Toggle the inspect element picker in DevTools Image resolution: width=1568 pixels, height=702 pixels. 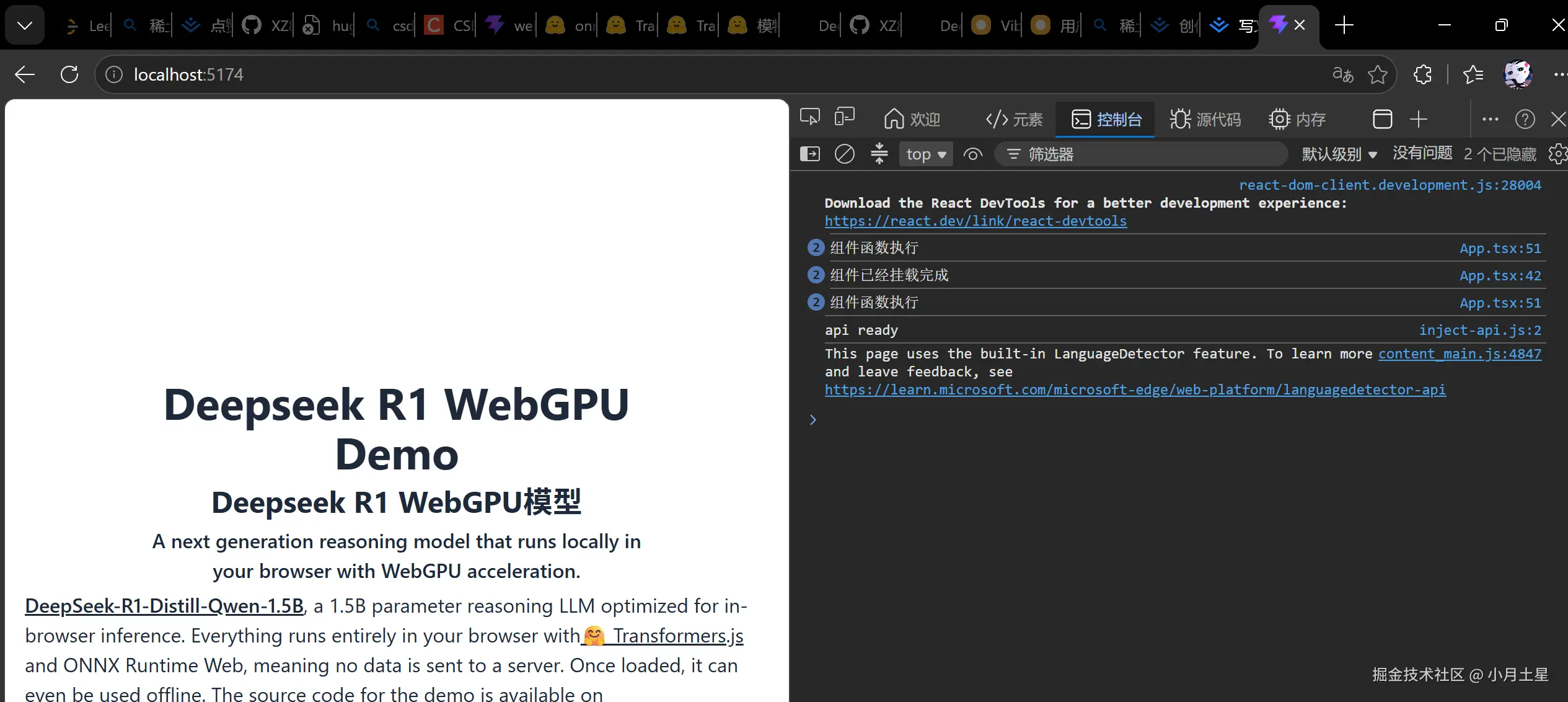810,118
